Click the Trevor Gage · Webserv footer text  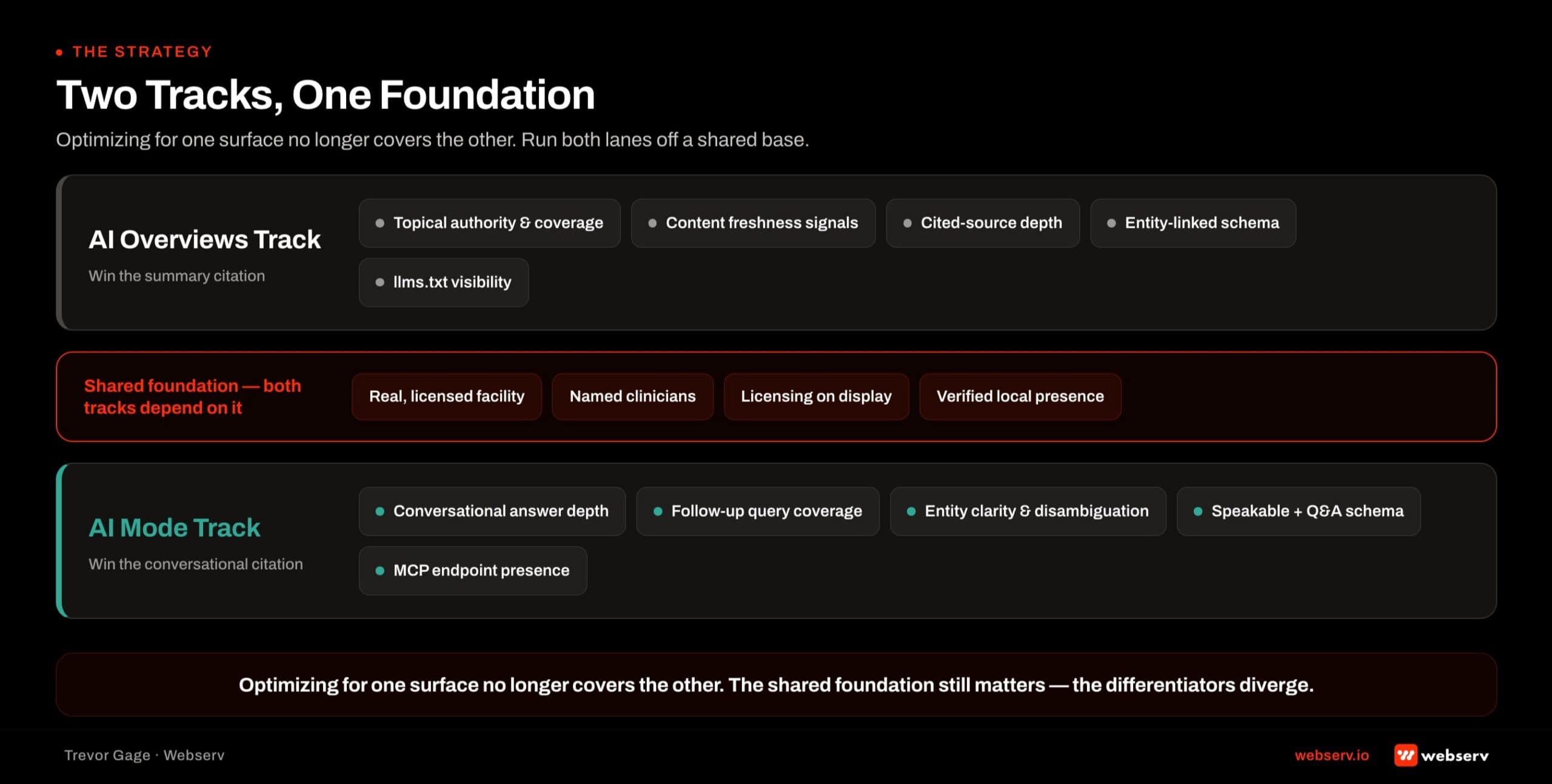click(x=144, y=755)
